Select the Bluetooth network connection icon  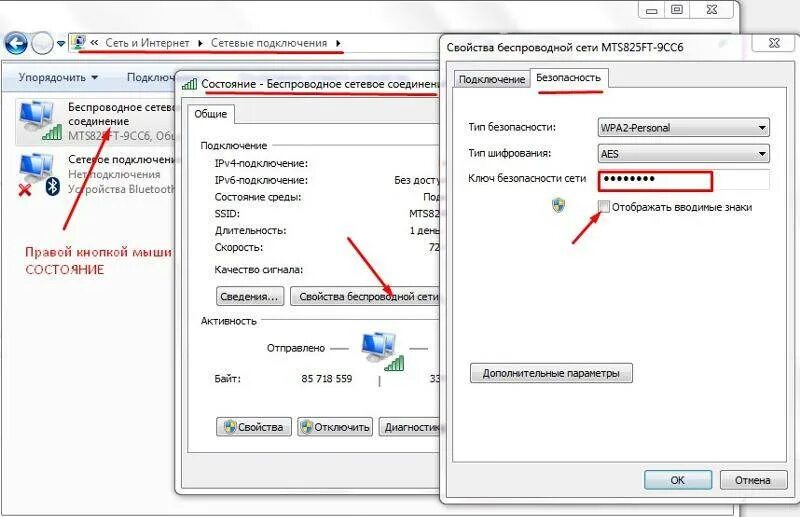pyautogui.click(x=39, y=175)
